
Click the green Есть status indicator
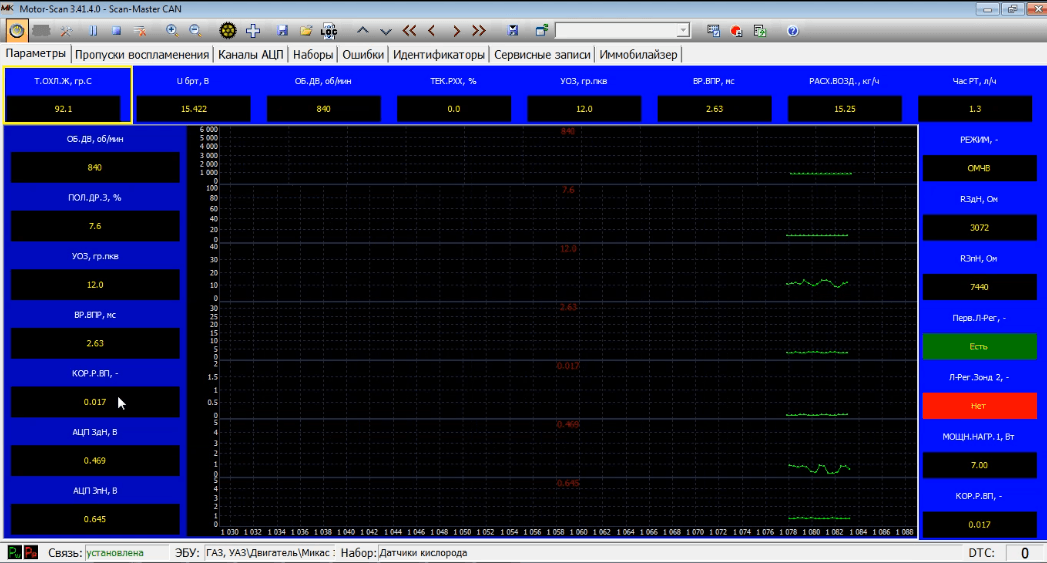click(979, 346)
